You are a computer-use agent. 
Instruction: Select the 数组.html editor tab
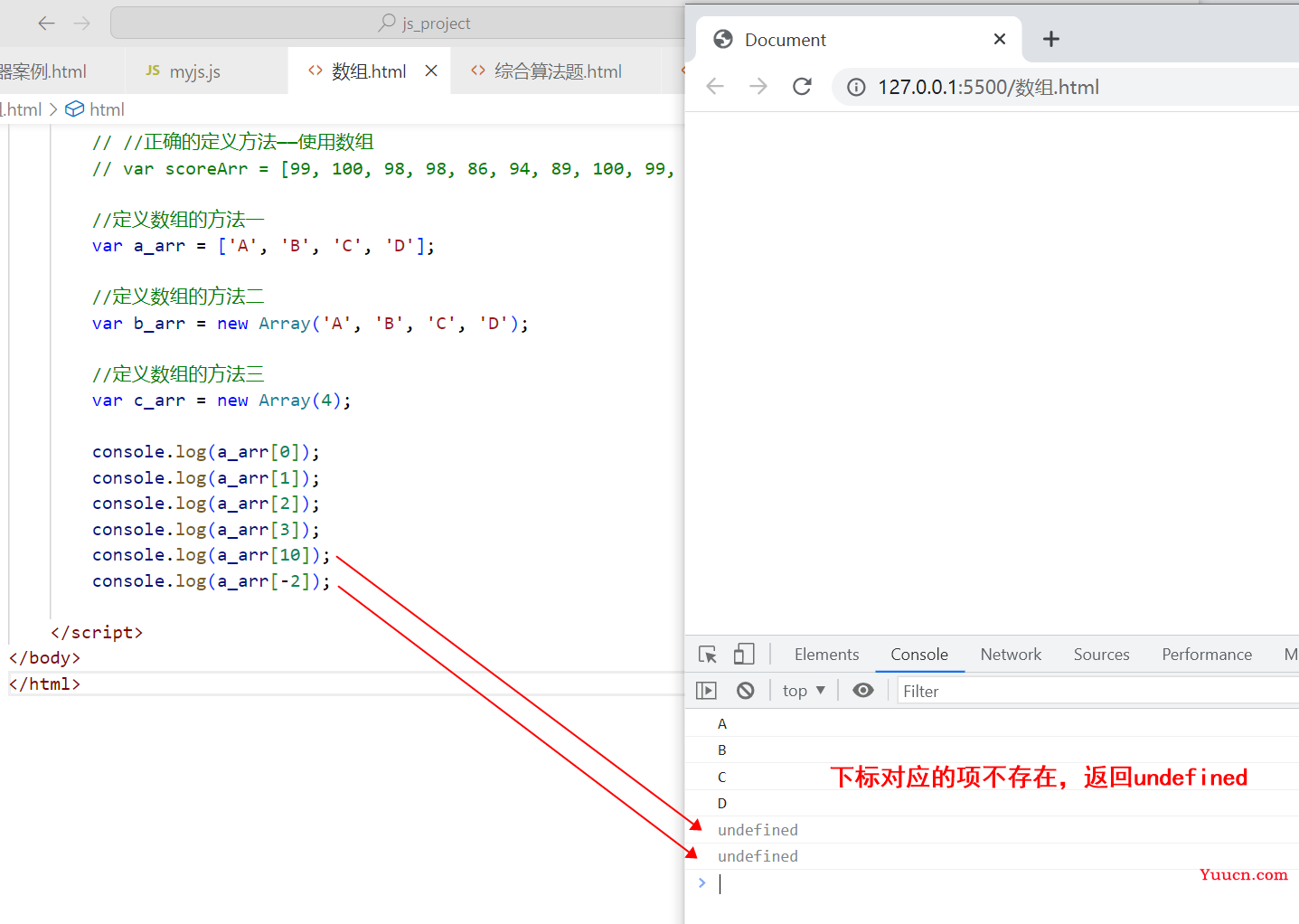(x=369, y=71)
